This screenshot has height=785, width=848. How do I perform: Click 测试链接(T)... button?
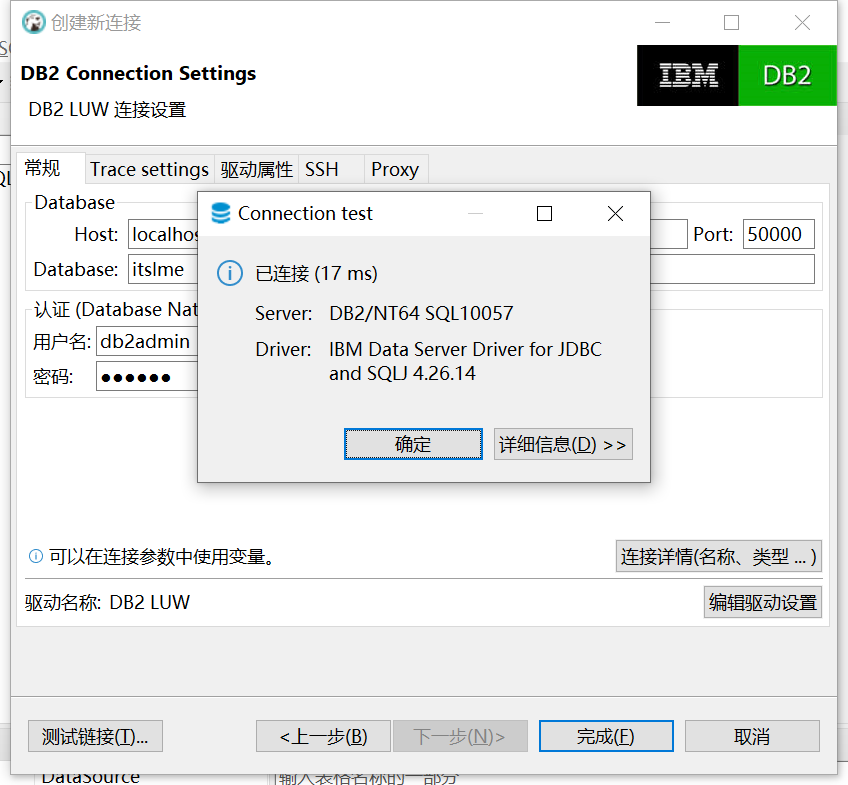pyautogui.click(x=95, y=736)
